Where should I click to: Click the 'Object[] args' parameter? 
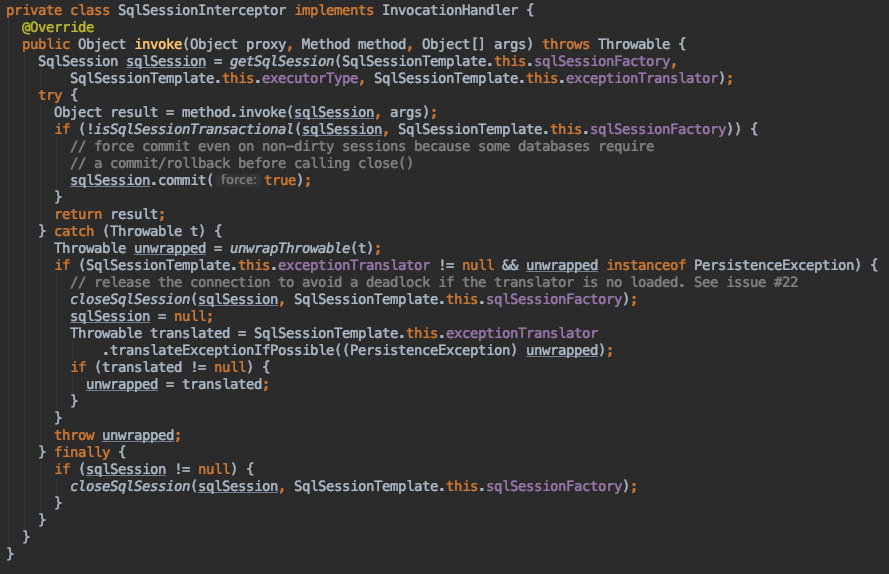(x=474, y=44)
